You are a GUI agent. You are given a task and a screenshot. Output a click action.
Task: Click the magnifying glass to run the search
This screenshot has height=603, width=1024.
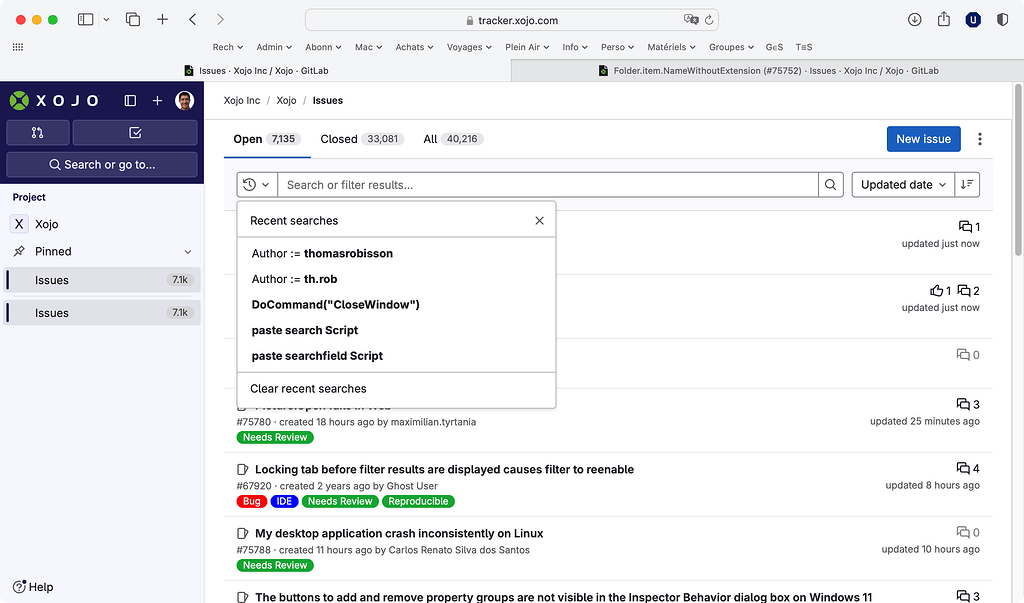click(830, 184)
